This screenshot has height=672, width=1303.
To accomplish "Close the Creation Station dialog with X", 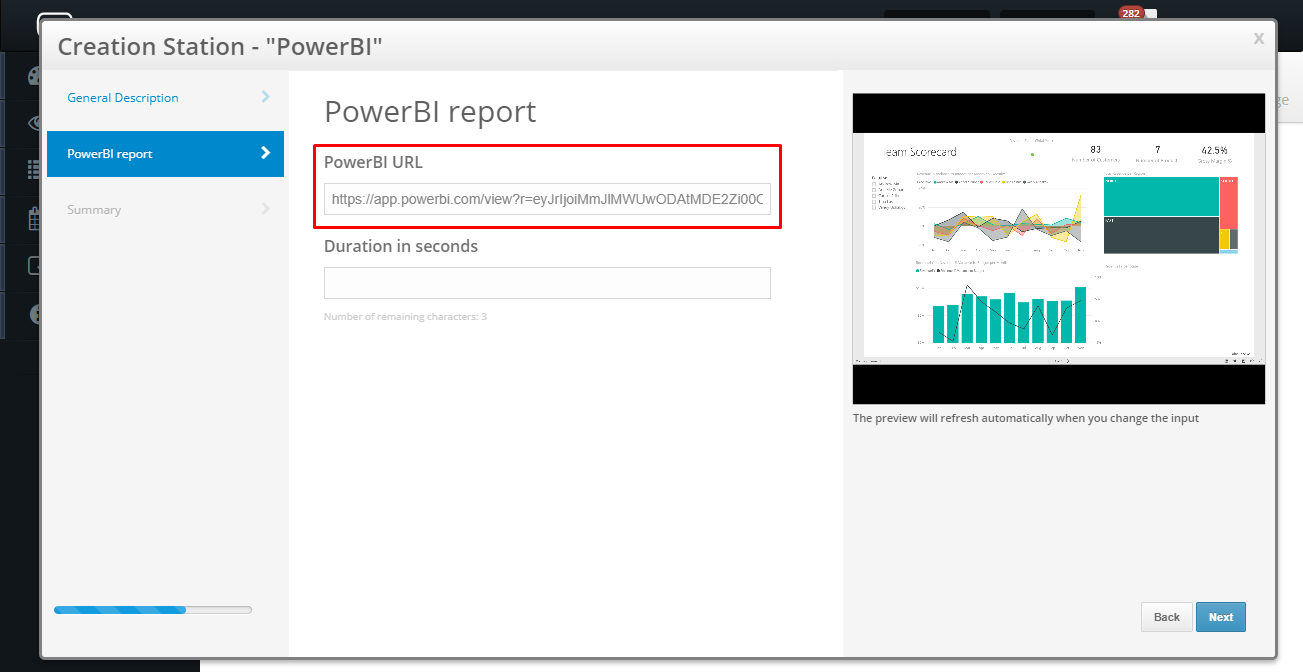I will [x=1258, y=38].
